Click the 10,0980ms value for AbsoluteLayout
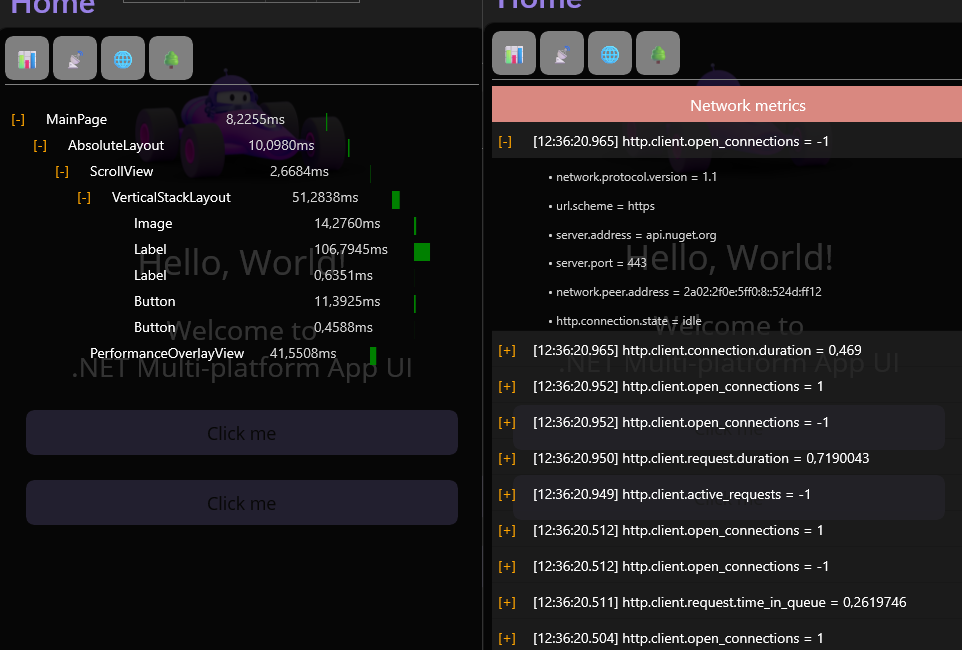Screen dimensions: 962x650 281,145
